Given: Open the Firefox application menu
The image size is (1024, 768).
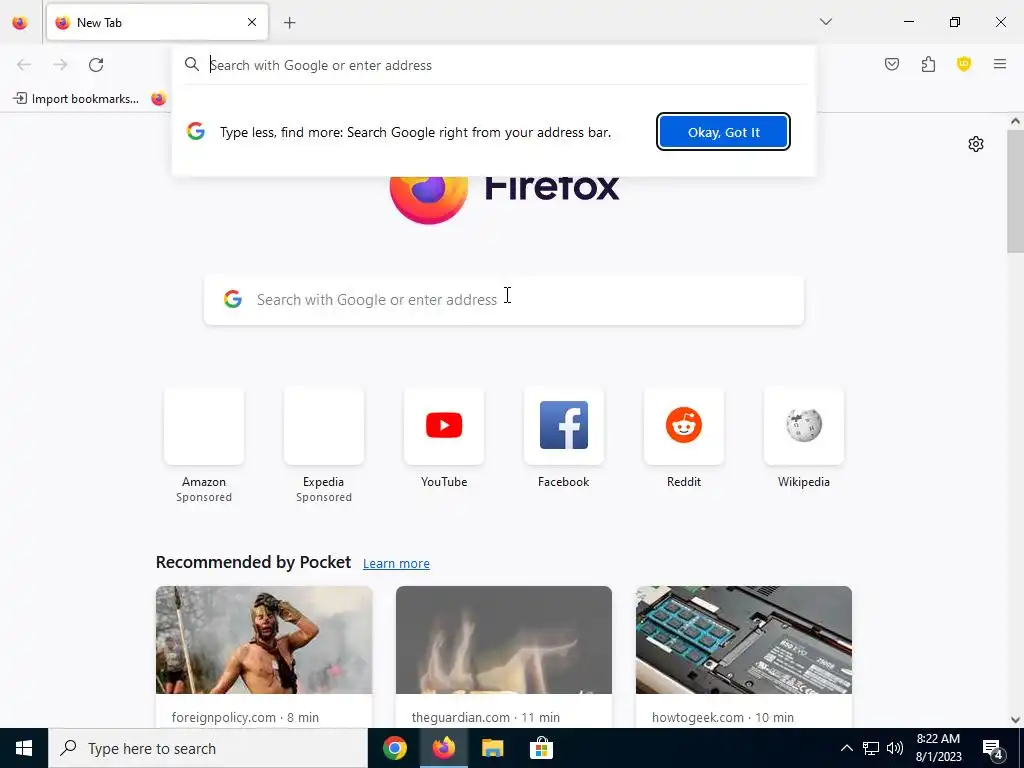Looking at the screenshot, I should point(1000,64).
